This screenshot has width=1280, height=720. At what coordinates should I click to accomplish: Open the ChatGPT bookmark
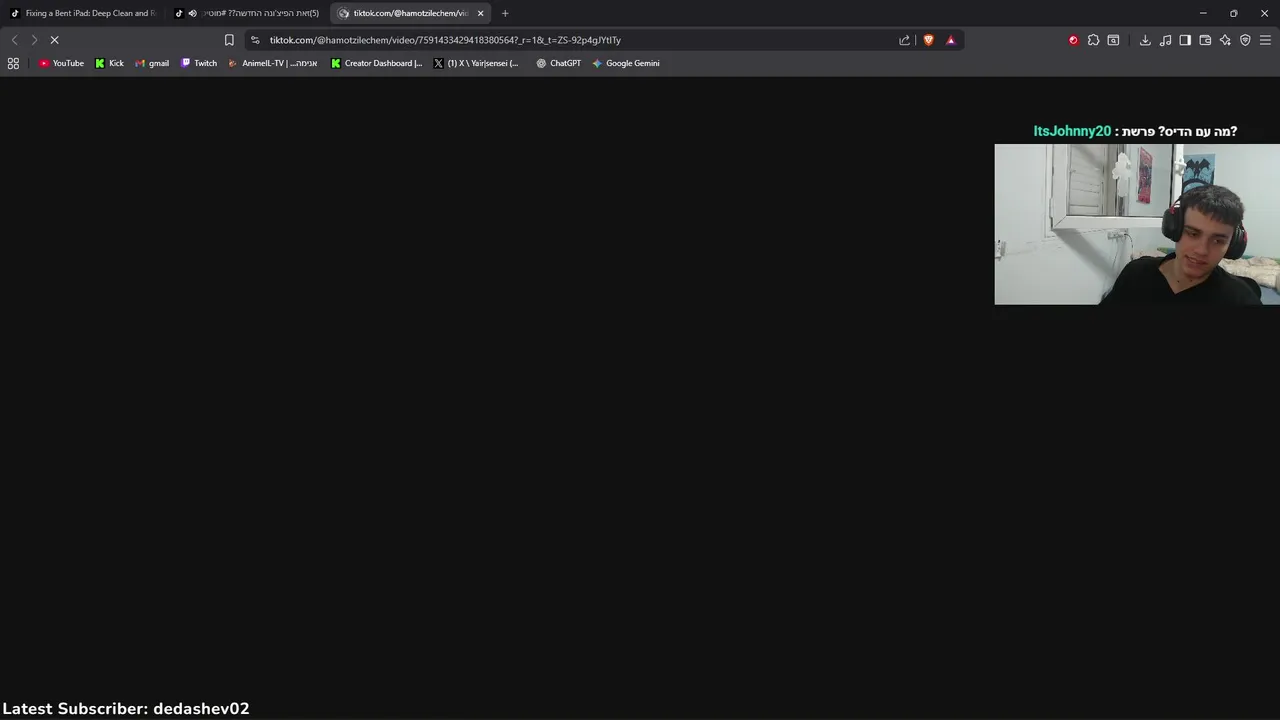[558, 63]
